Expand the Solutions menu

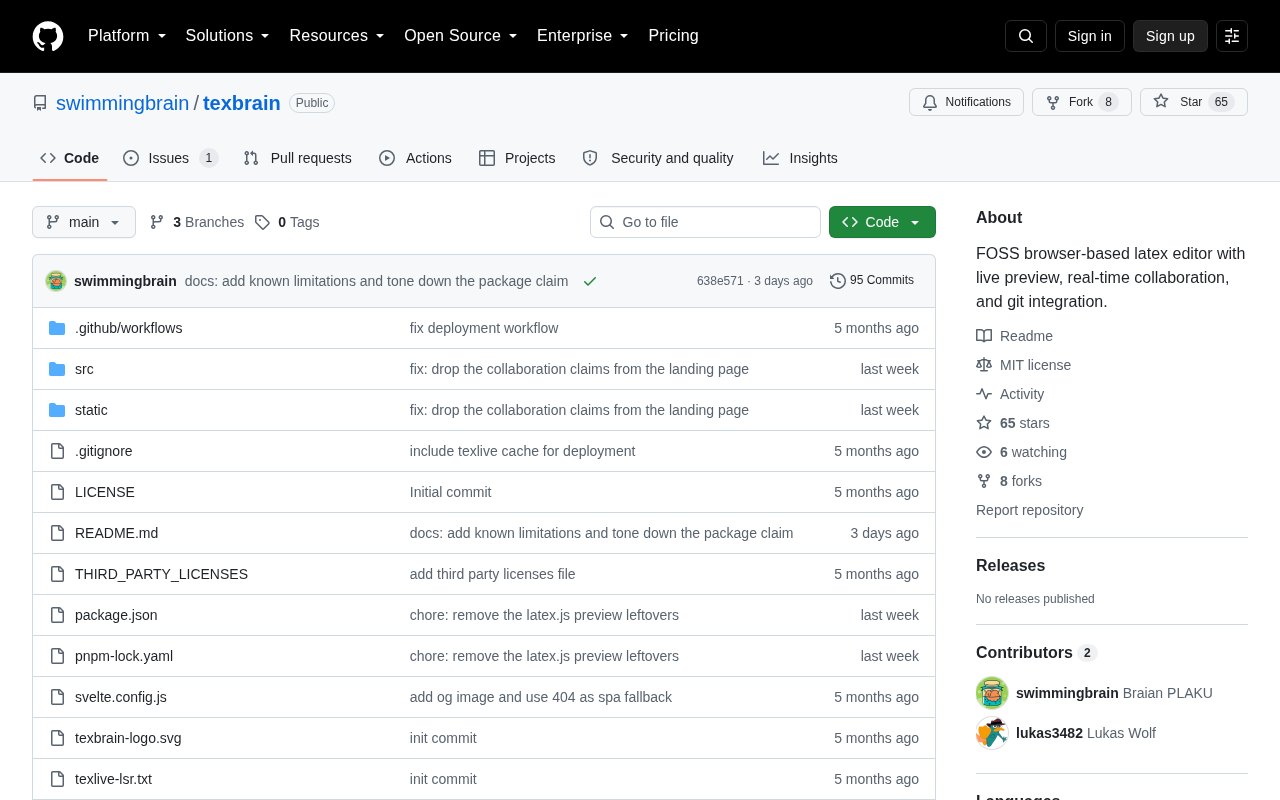(228, 36)
